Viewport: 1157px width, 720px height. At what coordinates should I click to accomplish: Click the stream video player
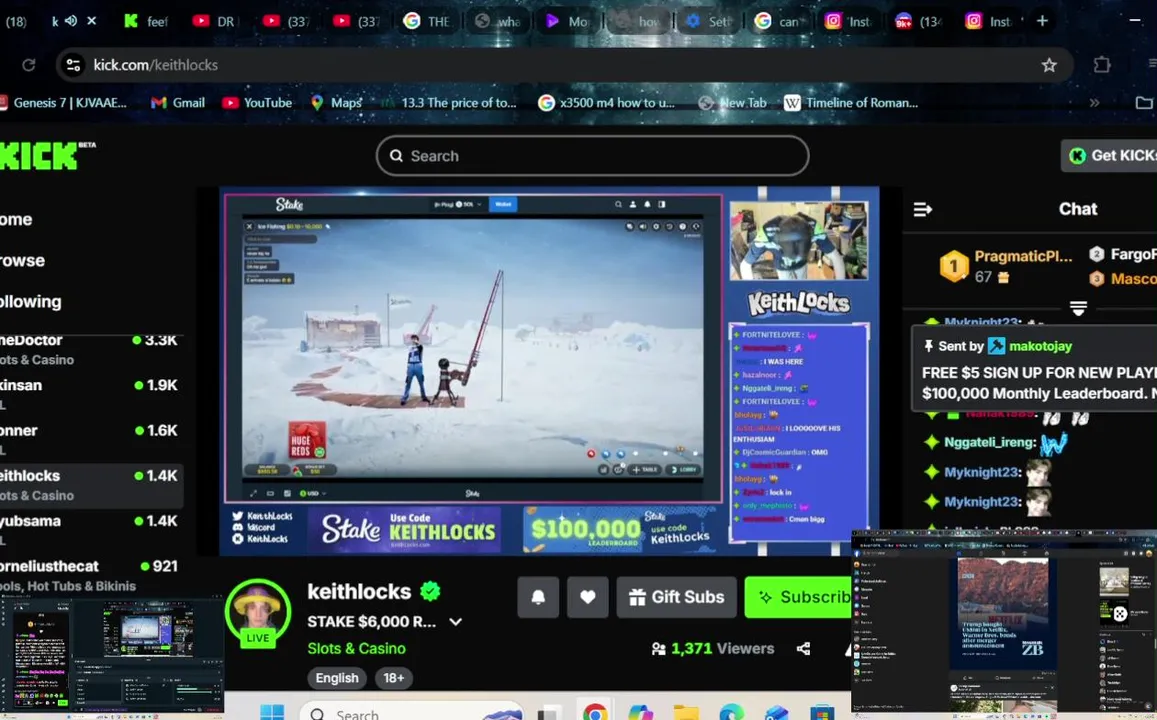point(548,371)
